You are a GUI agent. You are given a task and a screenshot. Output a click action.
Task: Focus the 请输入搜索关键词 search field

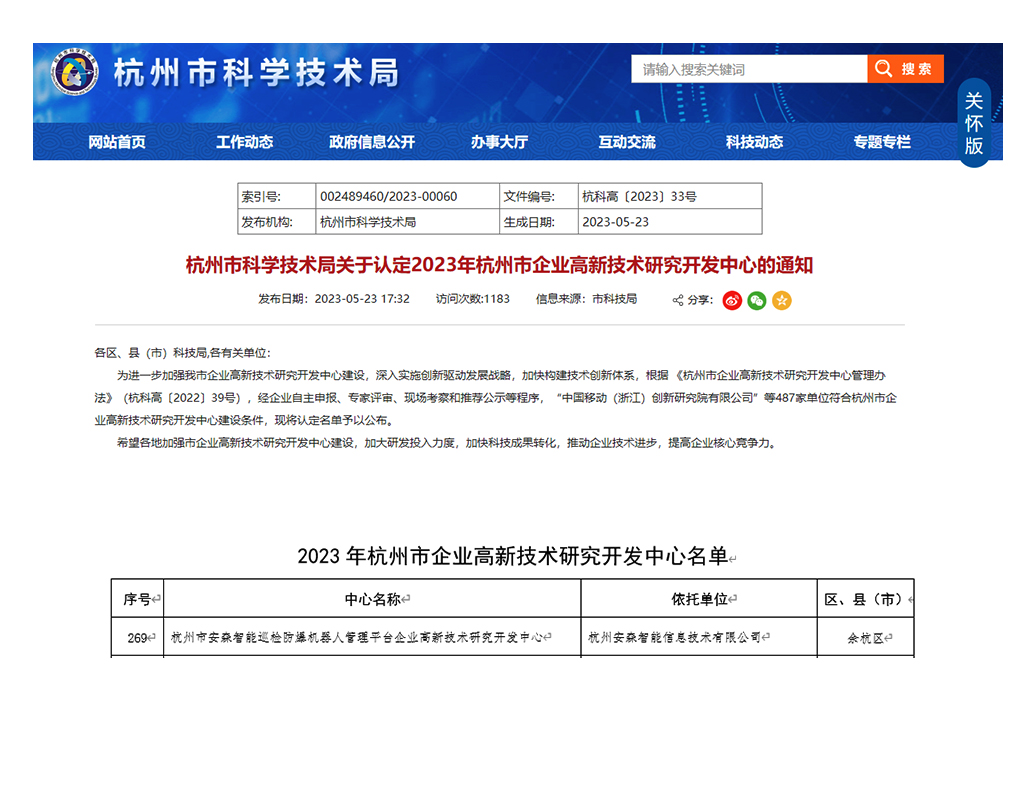749,69
